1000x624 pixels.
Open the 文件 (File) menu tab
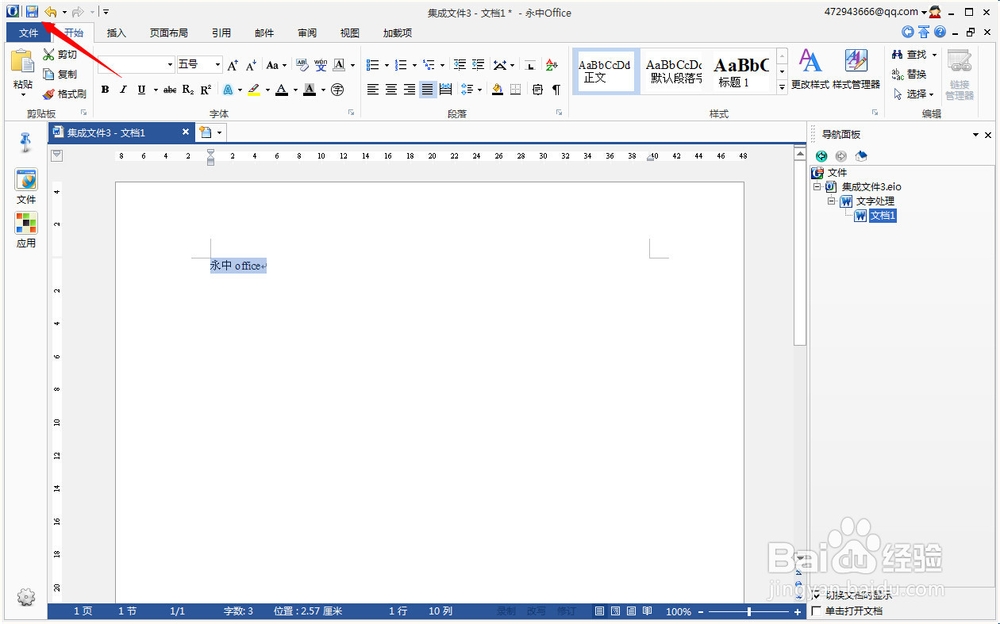28,33
